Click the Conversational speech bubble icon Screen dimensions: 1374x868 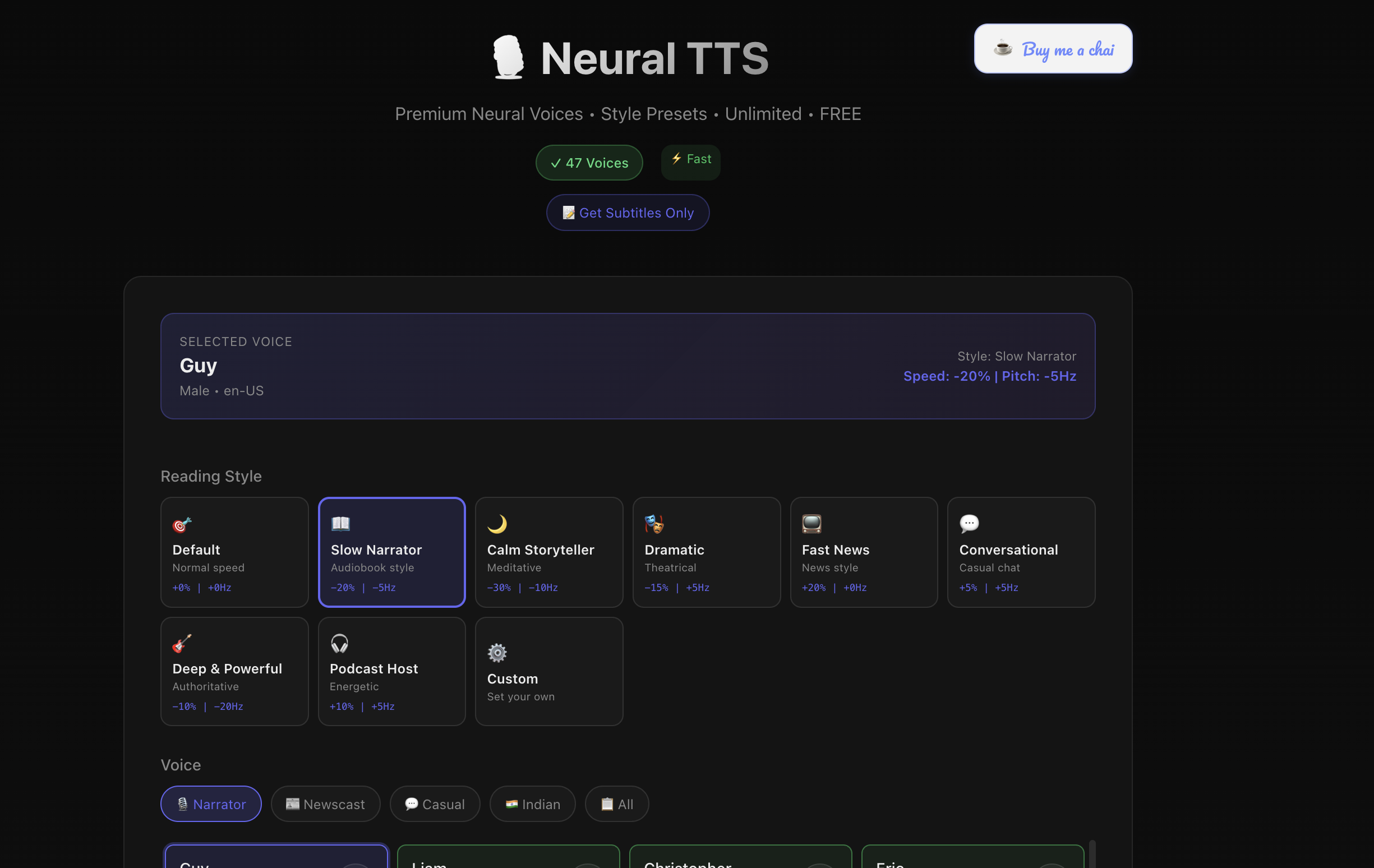[x=969, y=522]
